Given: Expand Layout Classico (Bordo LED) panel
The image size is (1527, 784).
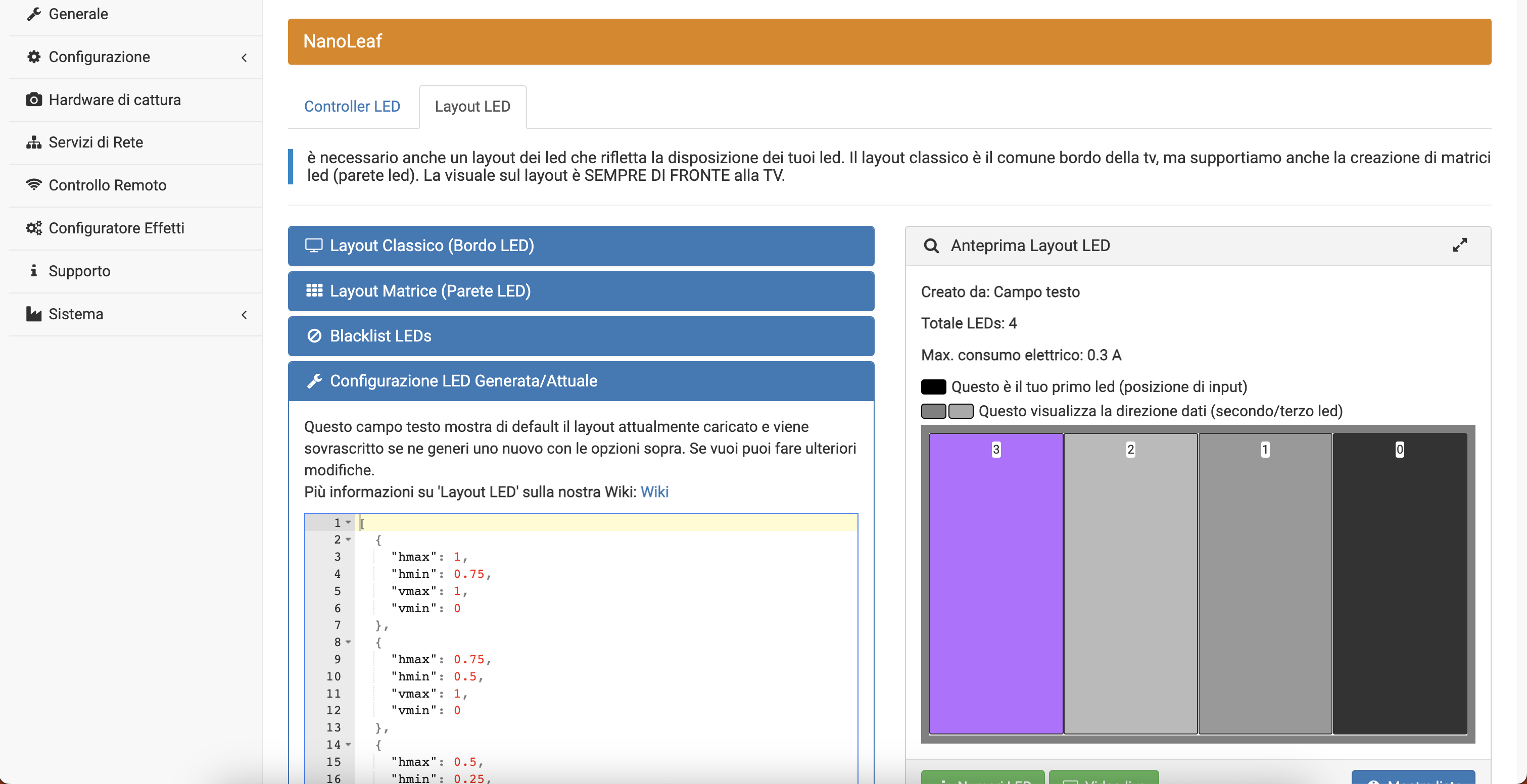Looking at the screenshot, I should click(581, 246).
